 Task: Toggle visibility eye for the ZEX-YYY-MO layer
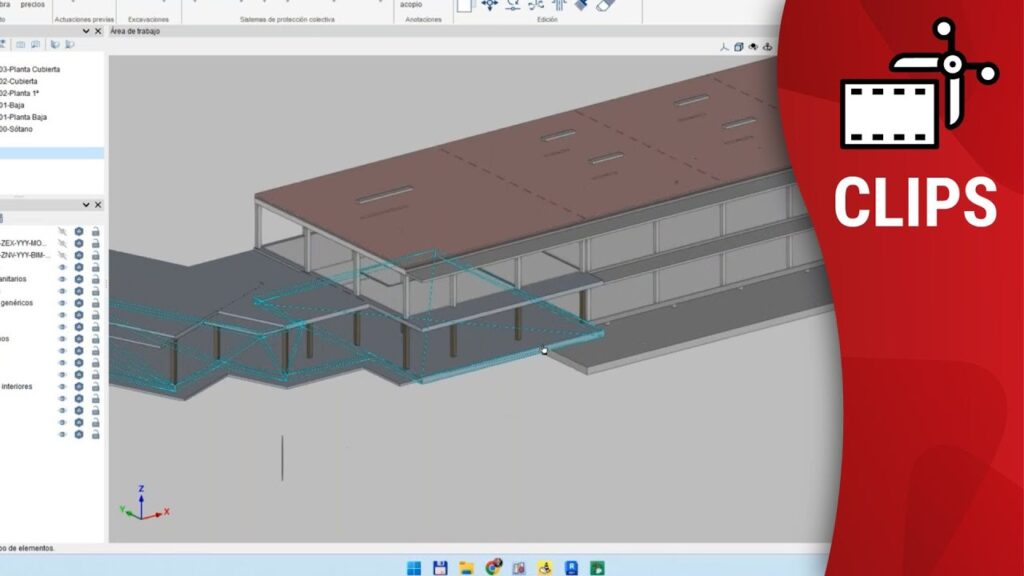(x=62, y=243)
